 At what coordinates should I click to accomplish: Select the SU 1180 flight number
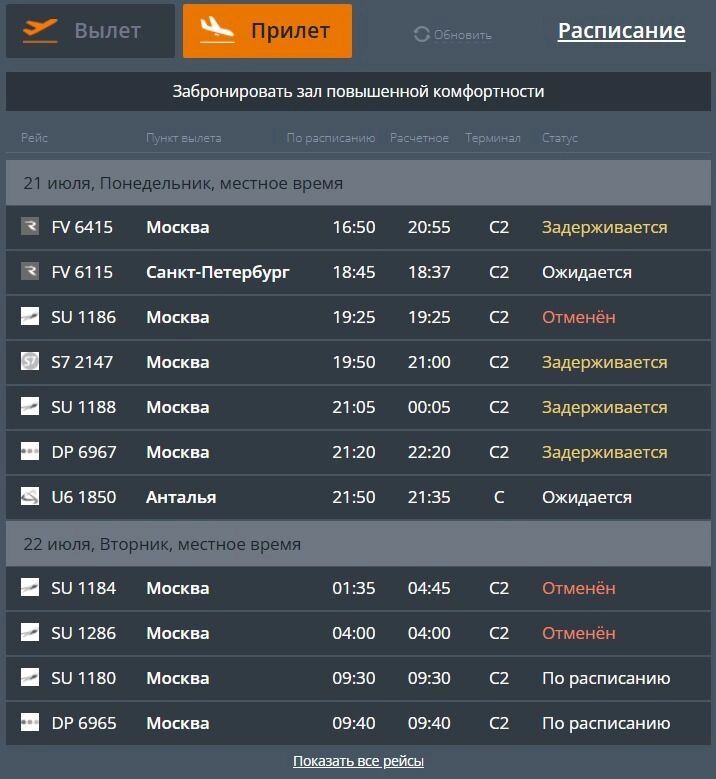point(84,678)
